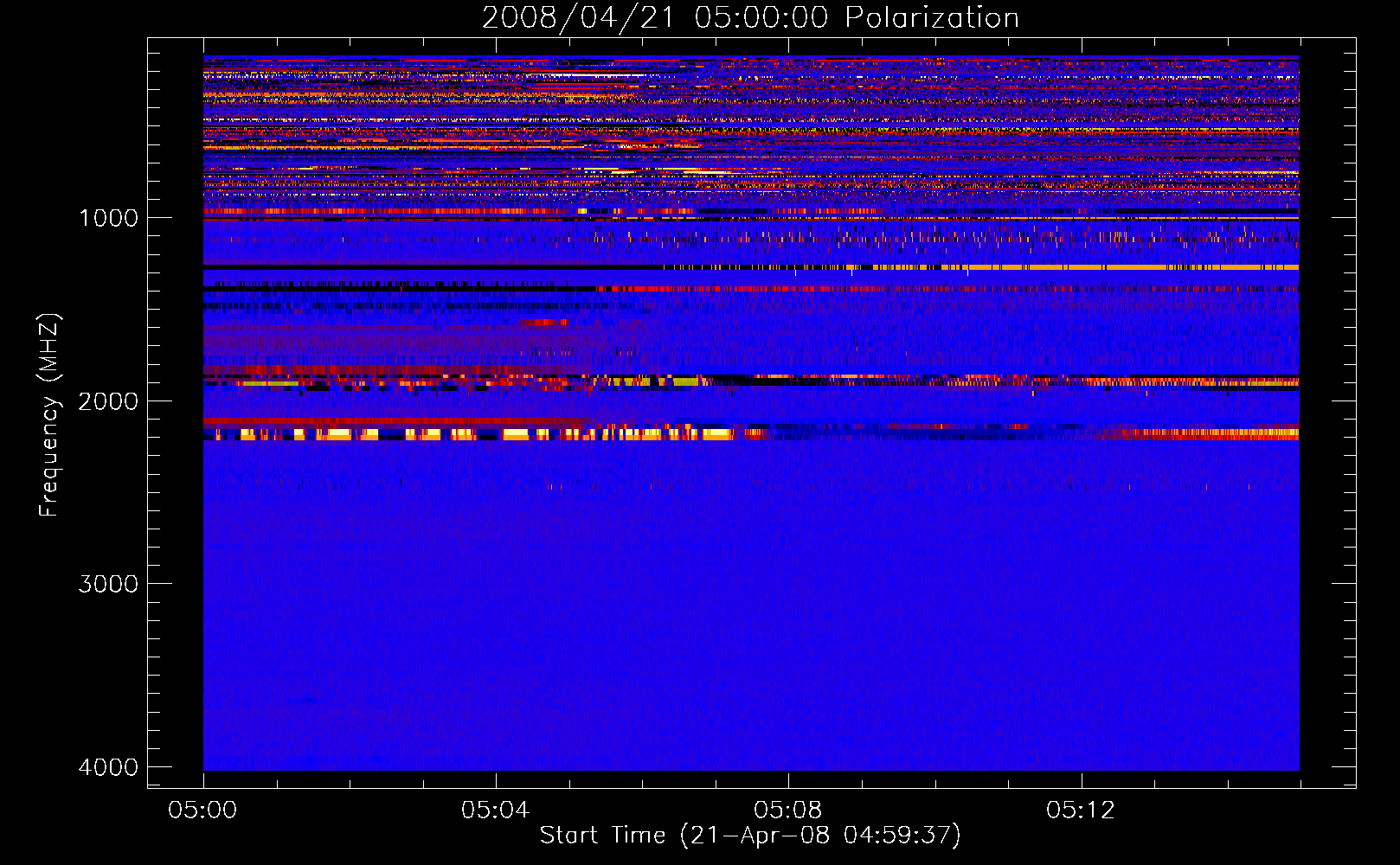Image resolution: width=1400 pixels, height=865 pixels.
Task: Click the '05:08' time tick label
Action: [x=787, y=810]
